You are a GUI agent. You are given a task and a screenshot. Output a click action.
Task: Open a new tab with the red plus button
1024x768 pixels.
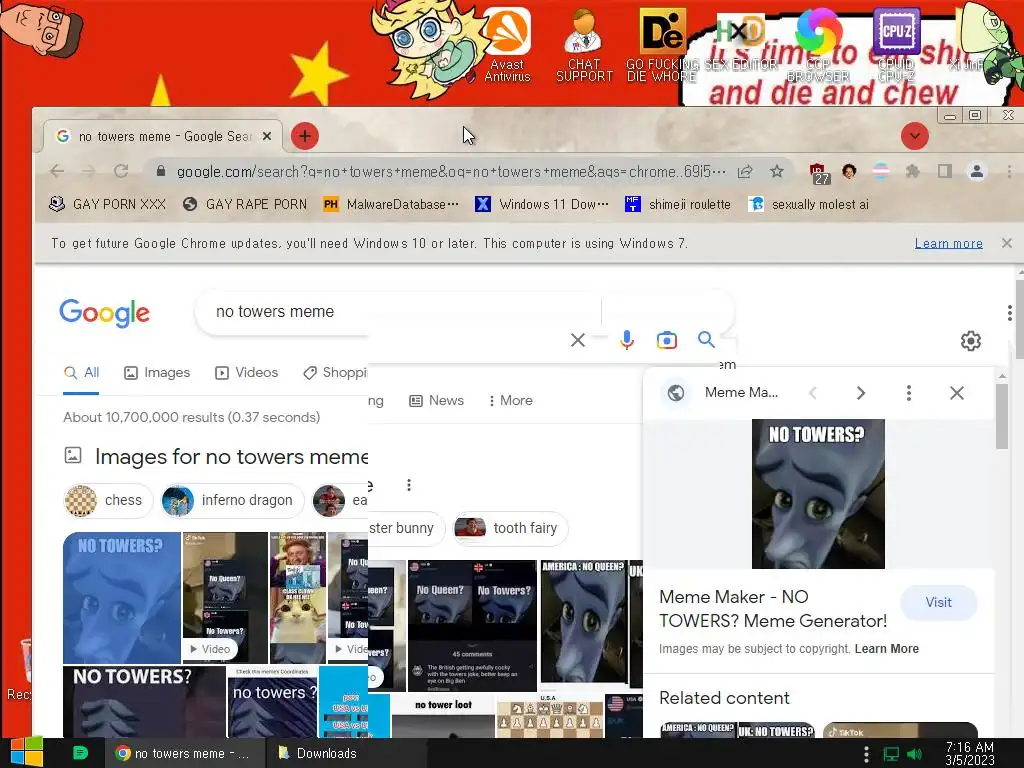305,136
